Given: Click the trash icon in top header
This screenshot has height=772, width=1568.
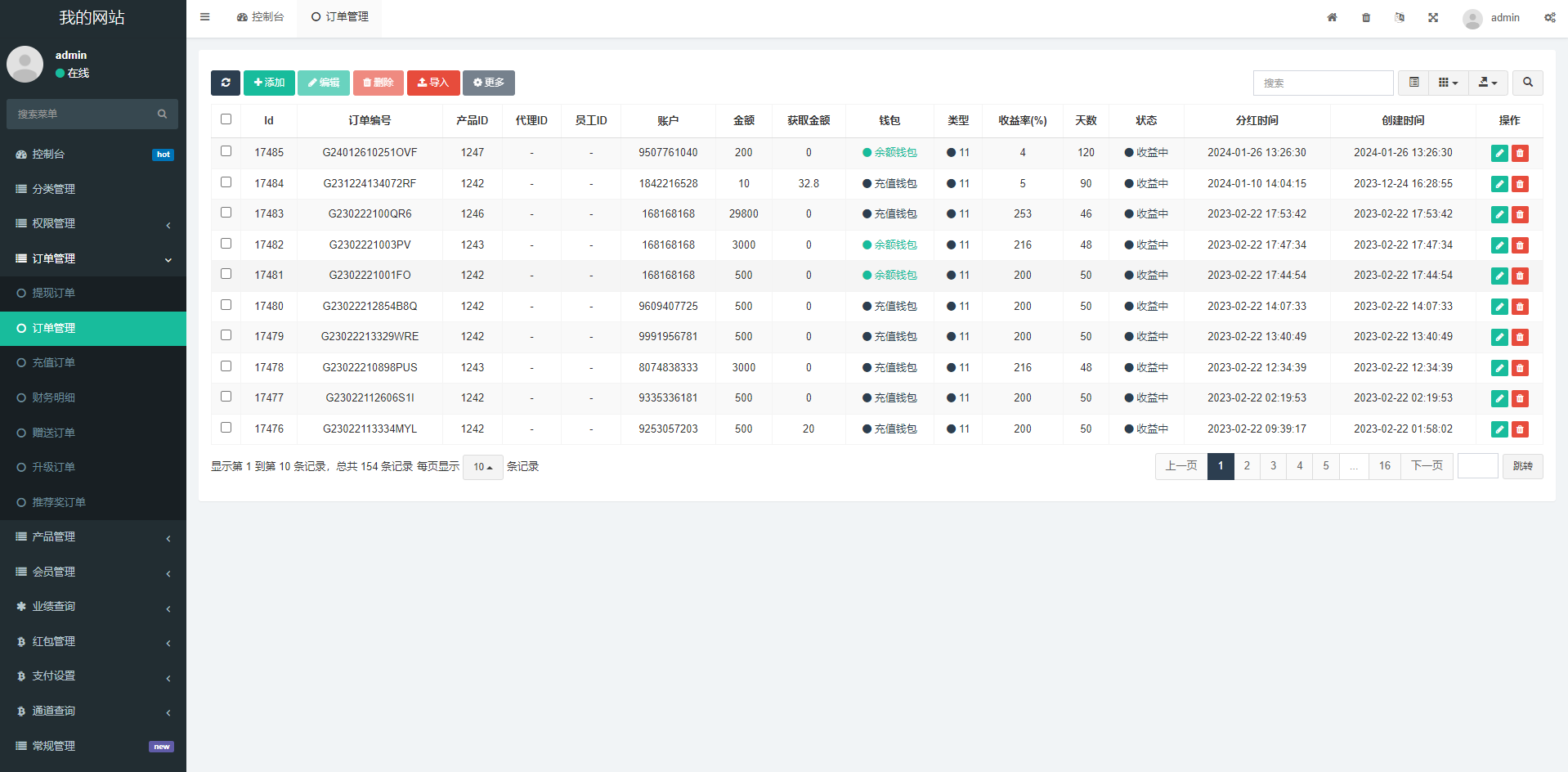Looking at the screenshot, I should pos(1366,17).
